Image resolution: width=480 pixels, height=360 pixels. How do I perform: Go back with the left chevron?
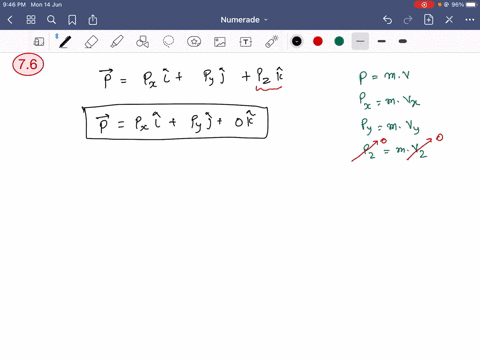click(10, 20)
